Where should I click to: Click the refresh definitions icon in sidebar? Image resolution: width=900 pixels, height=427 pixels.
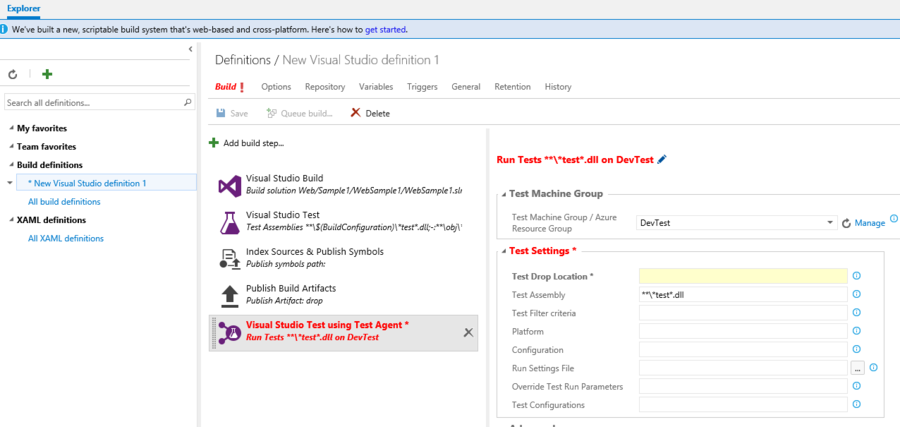click(13, 75)
